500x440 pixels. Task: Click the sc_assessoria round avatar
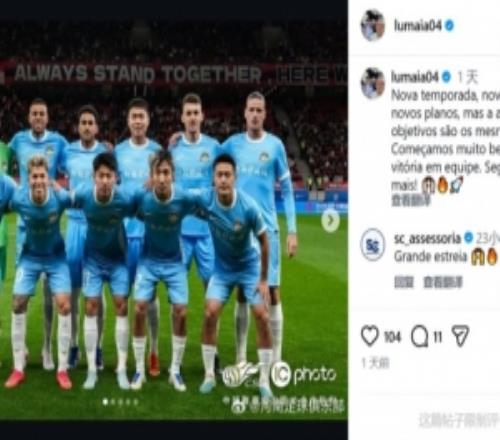pos(373,245)
